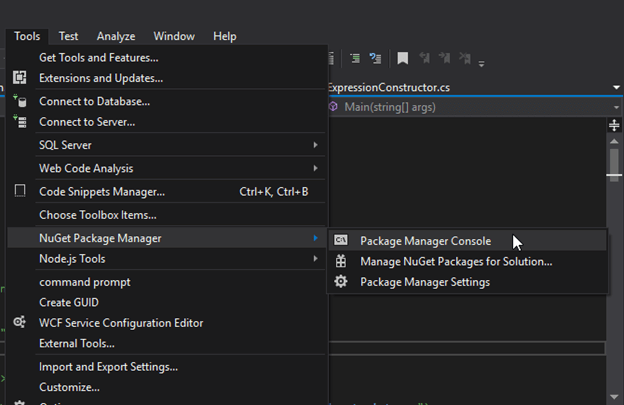The image size is (624, 405).
Task: Expand the SQL Server submenu
Action: (315, 145)
